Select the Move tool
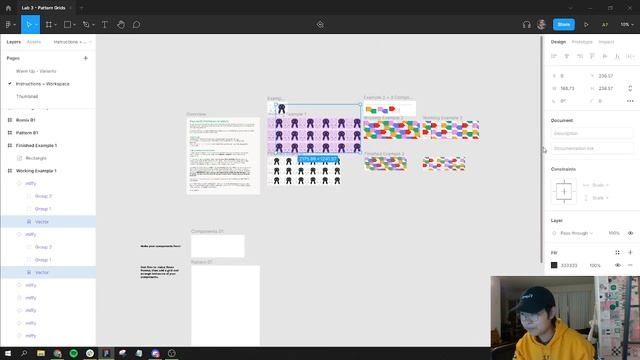This screenshot has height=360, width=640. [x=29, y=24]
